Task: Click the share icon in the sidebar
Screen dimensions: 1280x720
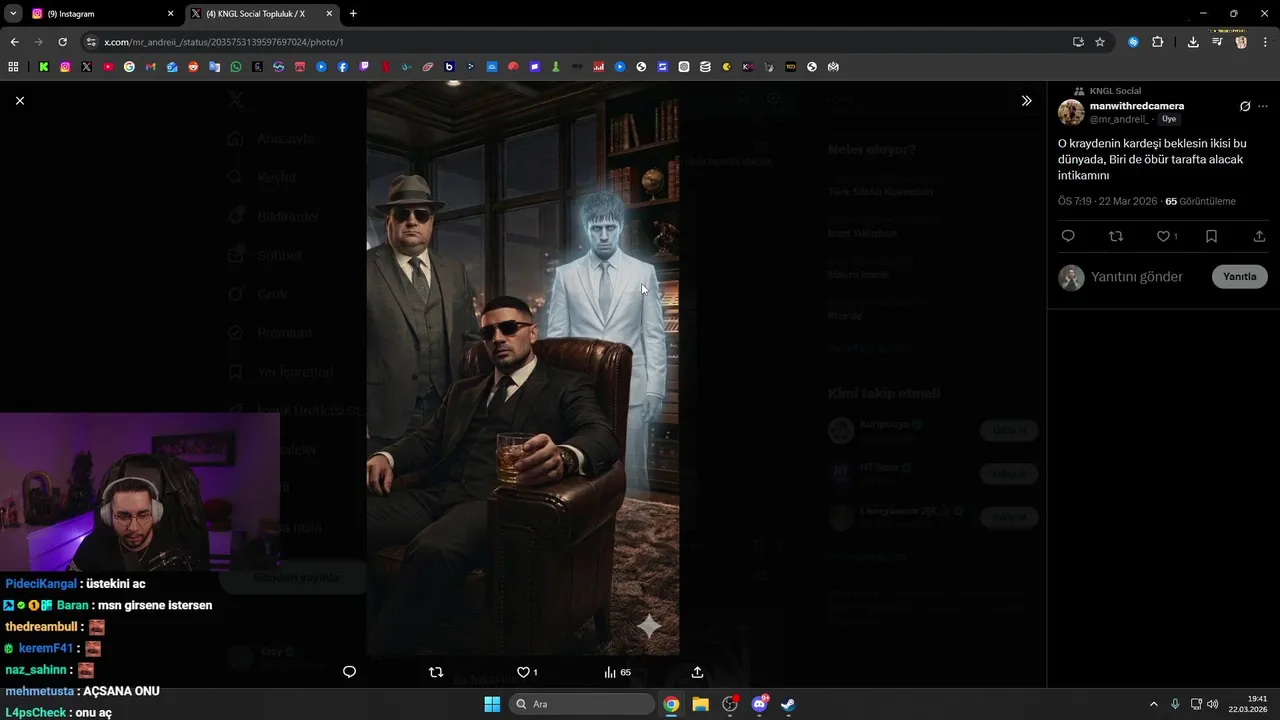Action: click(1259, 236)
